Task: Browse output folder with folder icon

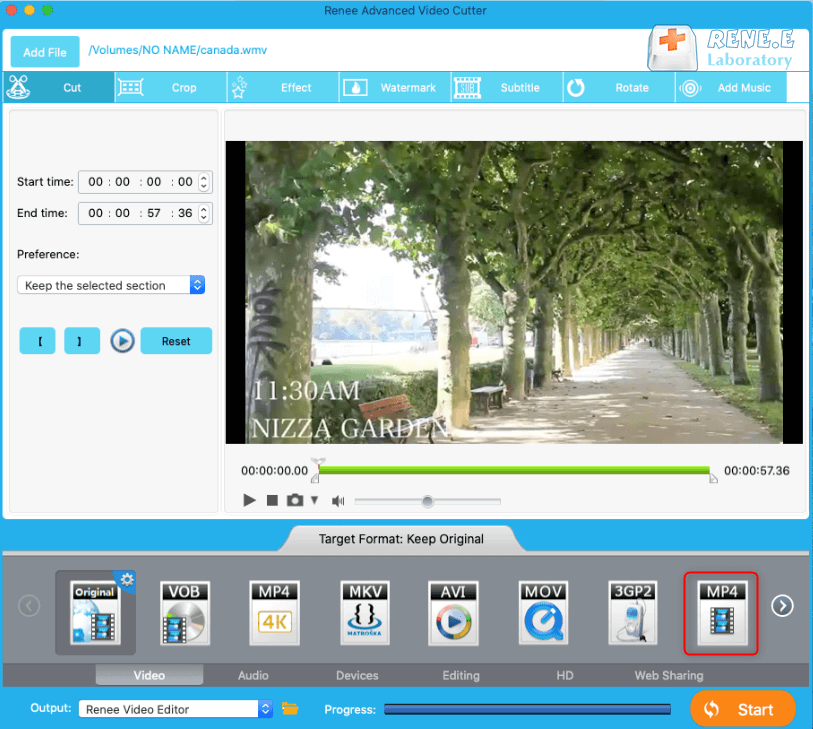Action: tap(290, 708)
